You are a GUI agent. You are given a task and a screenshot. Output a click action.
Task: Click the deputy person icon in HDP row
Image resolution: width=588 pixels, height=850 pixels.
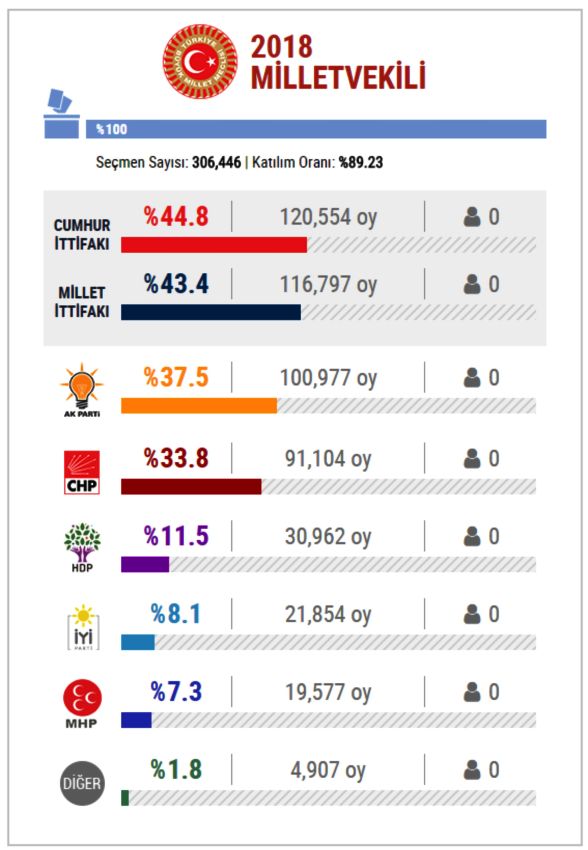point(472,537)
